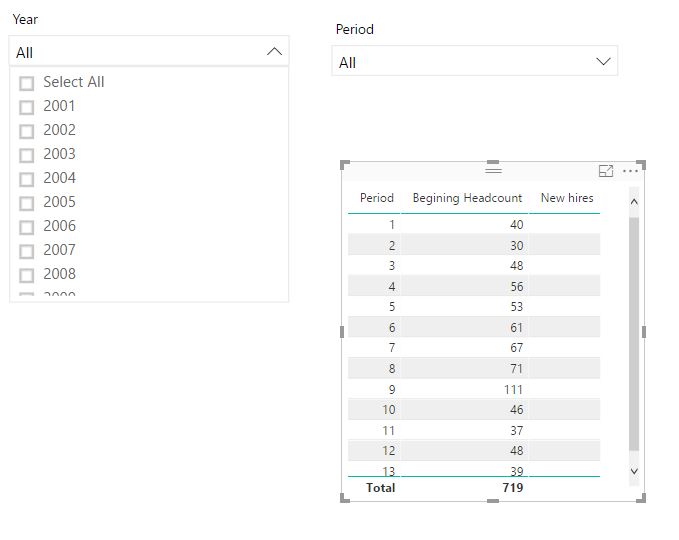
Task: Select headcount value 37 in period 11
Action: [x=516, y=430]
